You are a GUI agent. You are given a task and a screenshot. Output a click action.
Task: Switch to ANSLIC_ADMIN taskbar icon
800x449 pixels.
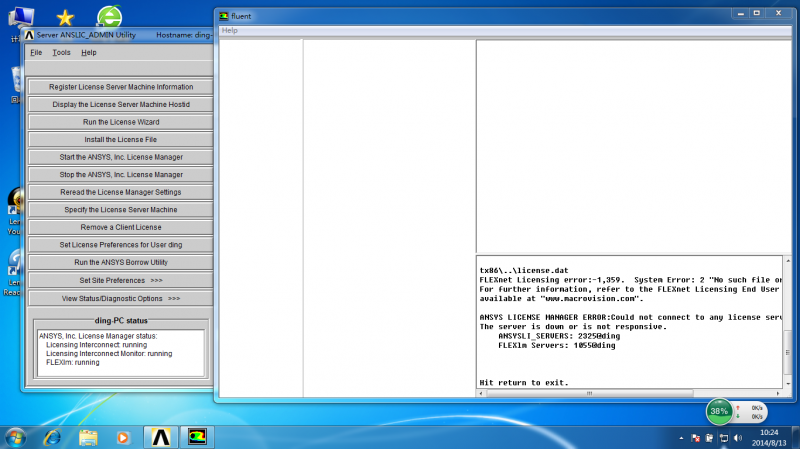point(161,437)
